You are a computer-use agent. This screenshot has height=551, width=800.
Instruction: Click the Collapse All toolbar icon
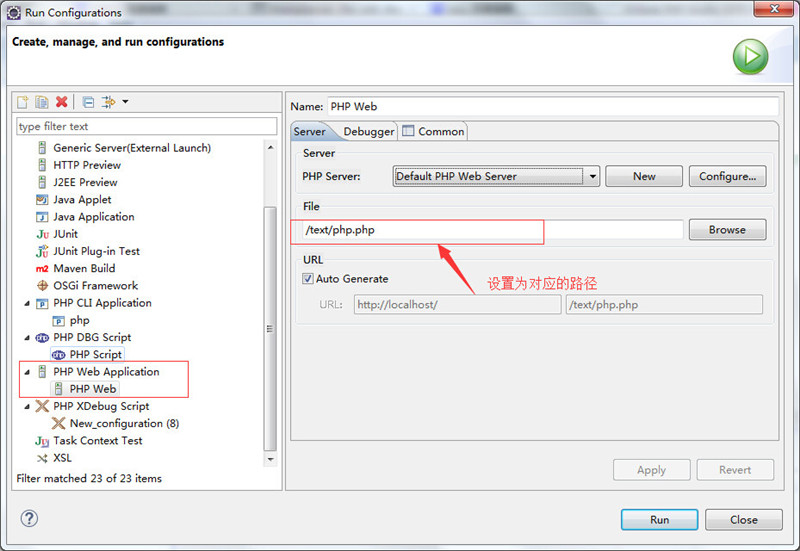tap(88, 102)
